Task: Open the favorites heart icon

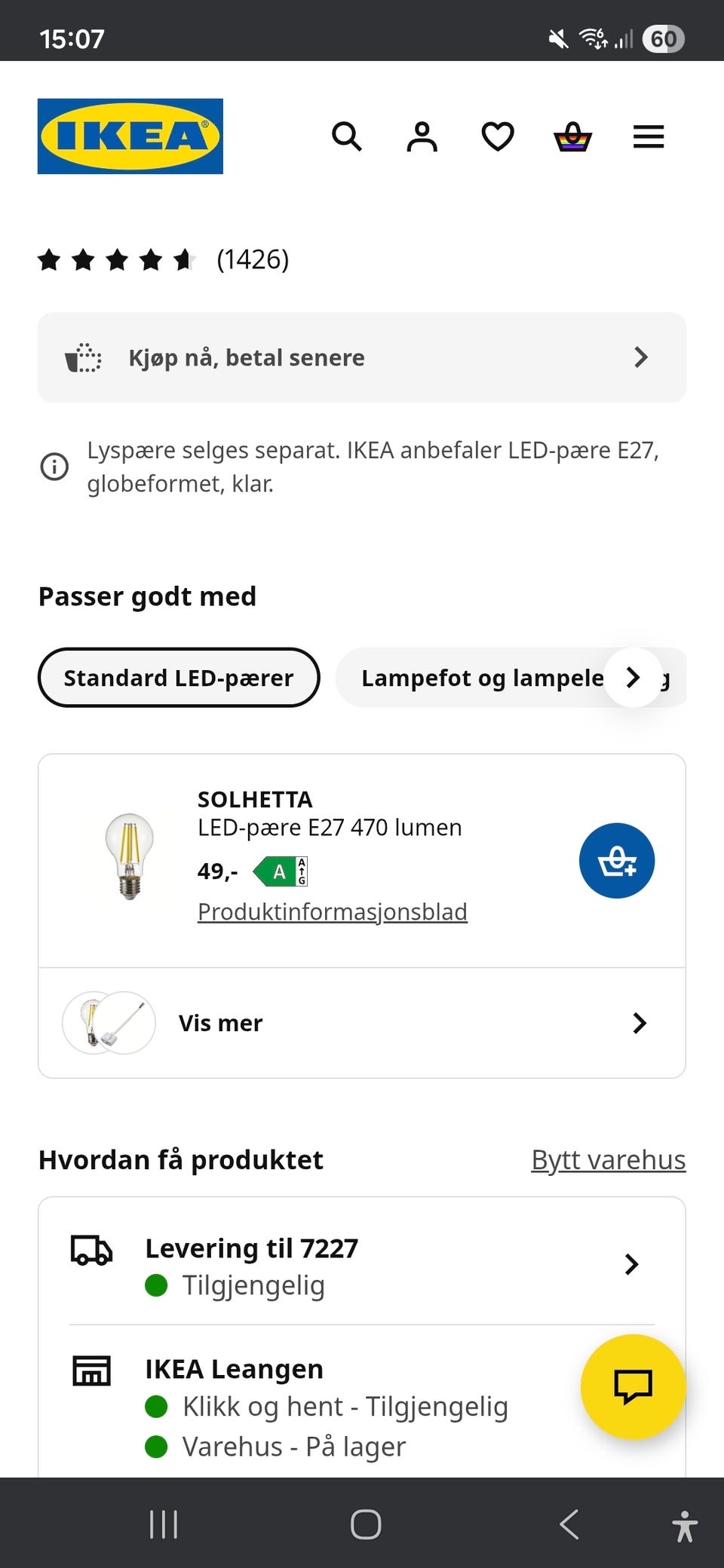Action: [x=498, y=136]
